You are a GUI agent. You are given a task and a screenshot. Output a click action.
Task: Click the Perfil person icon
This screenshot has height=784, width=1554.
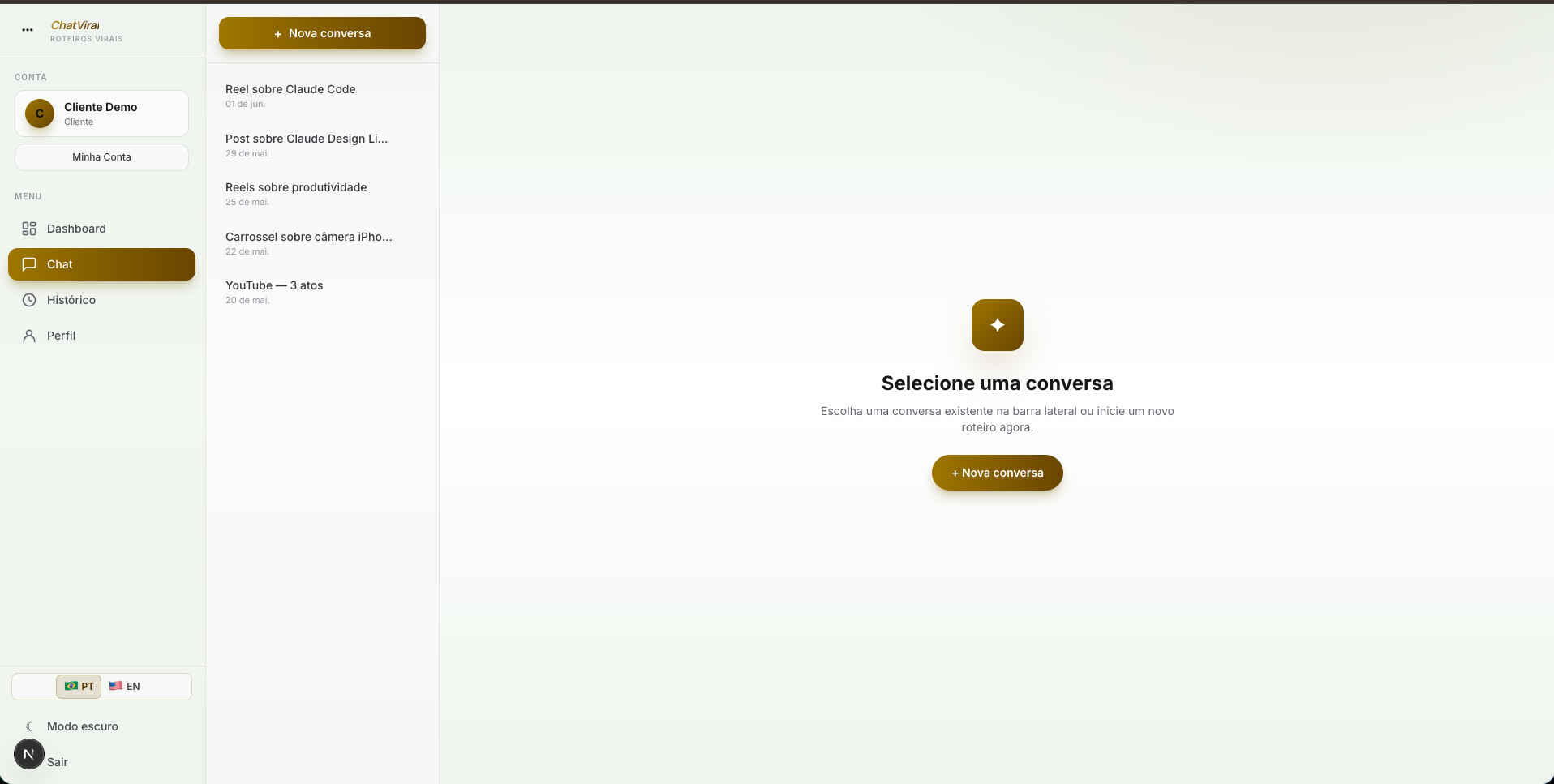[x=29, y=336]
